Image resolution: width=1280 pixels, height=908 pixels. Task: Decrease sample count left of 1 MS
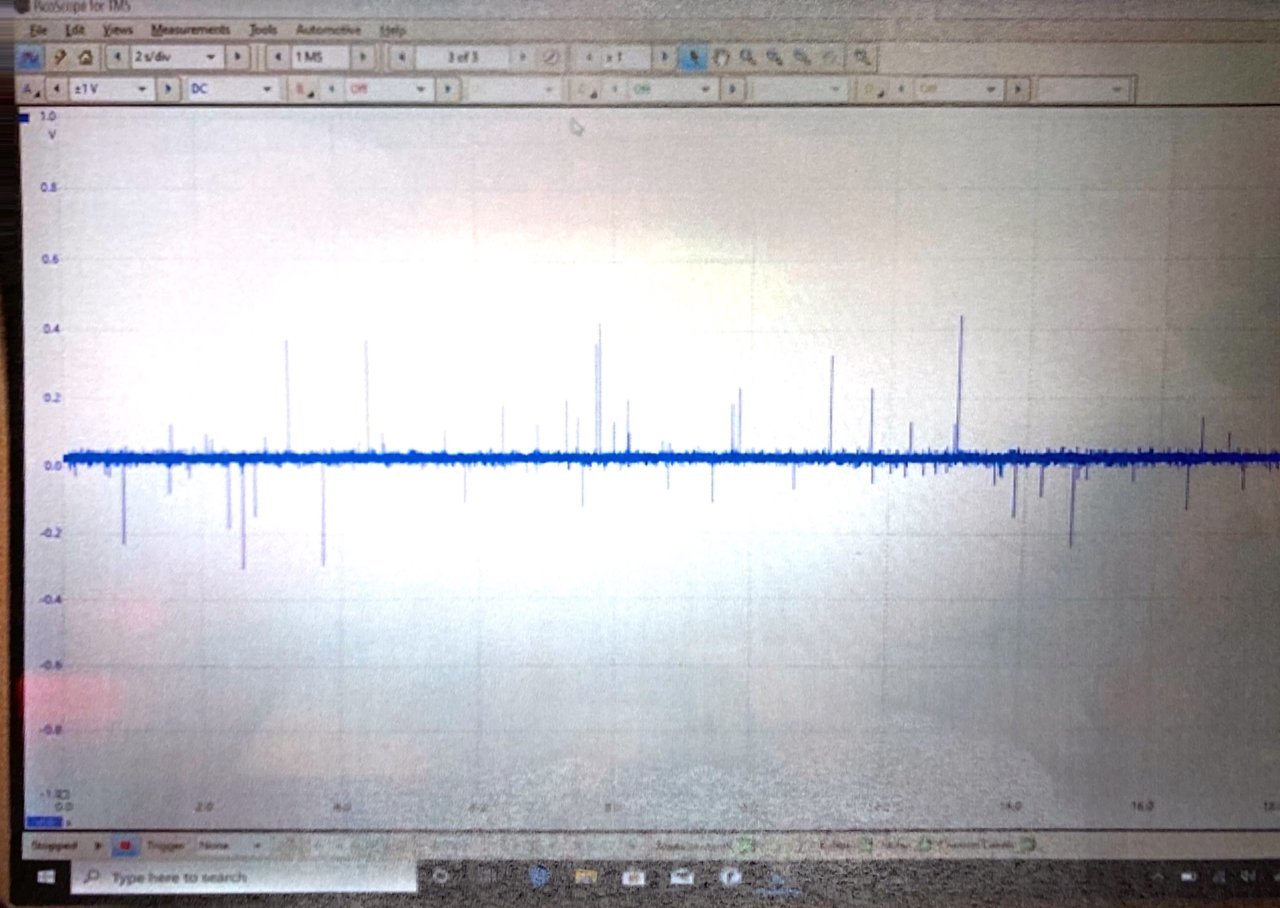(x=277, y=58)
